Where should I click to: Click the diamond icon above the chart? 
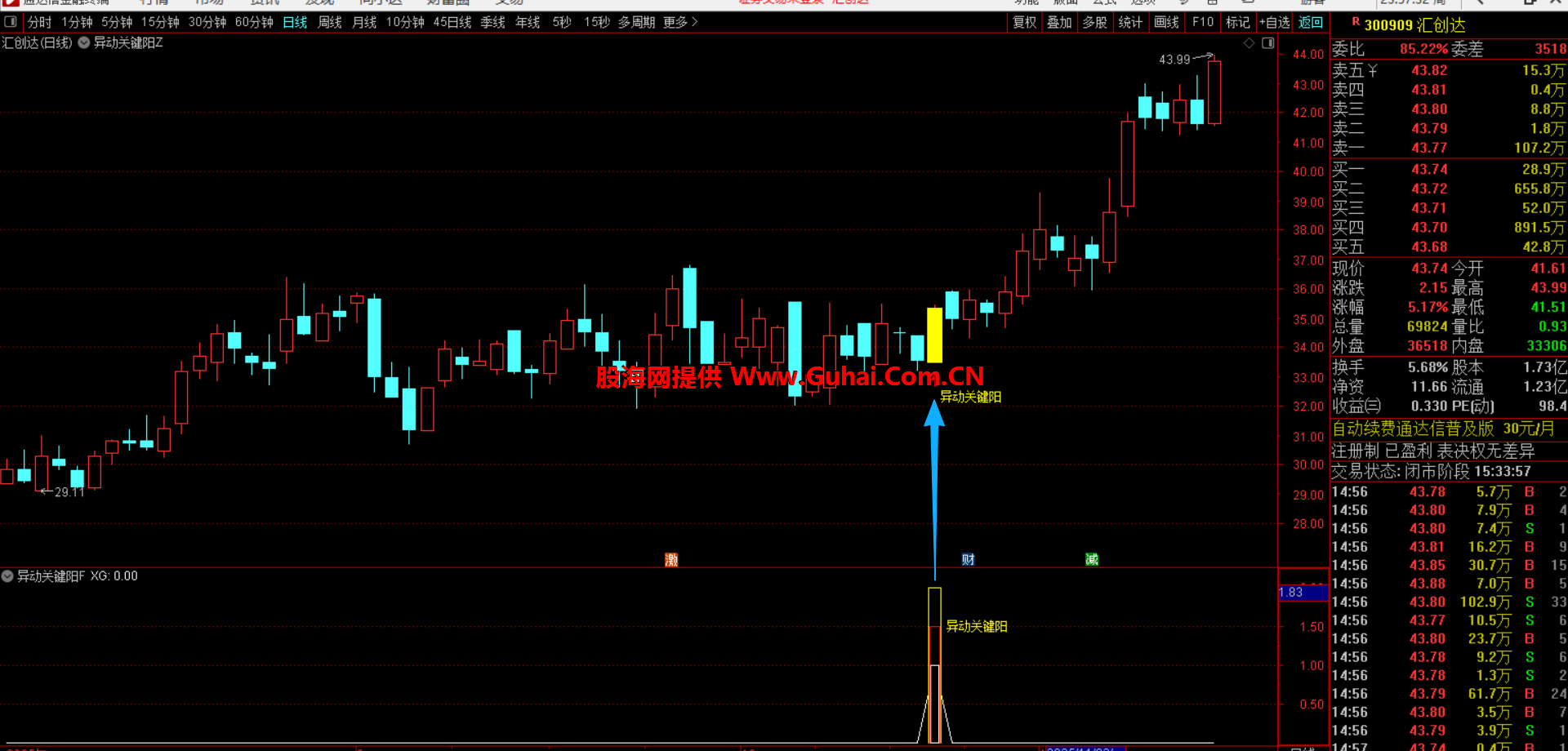(x=1249, y=43)
